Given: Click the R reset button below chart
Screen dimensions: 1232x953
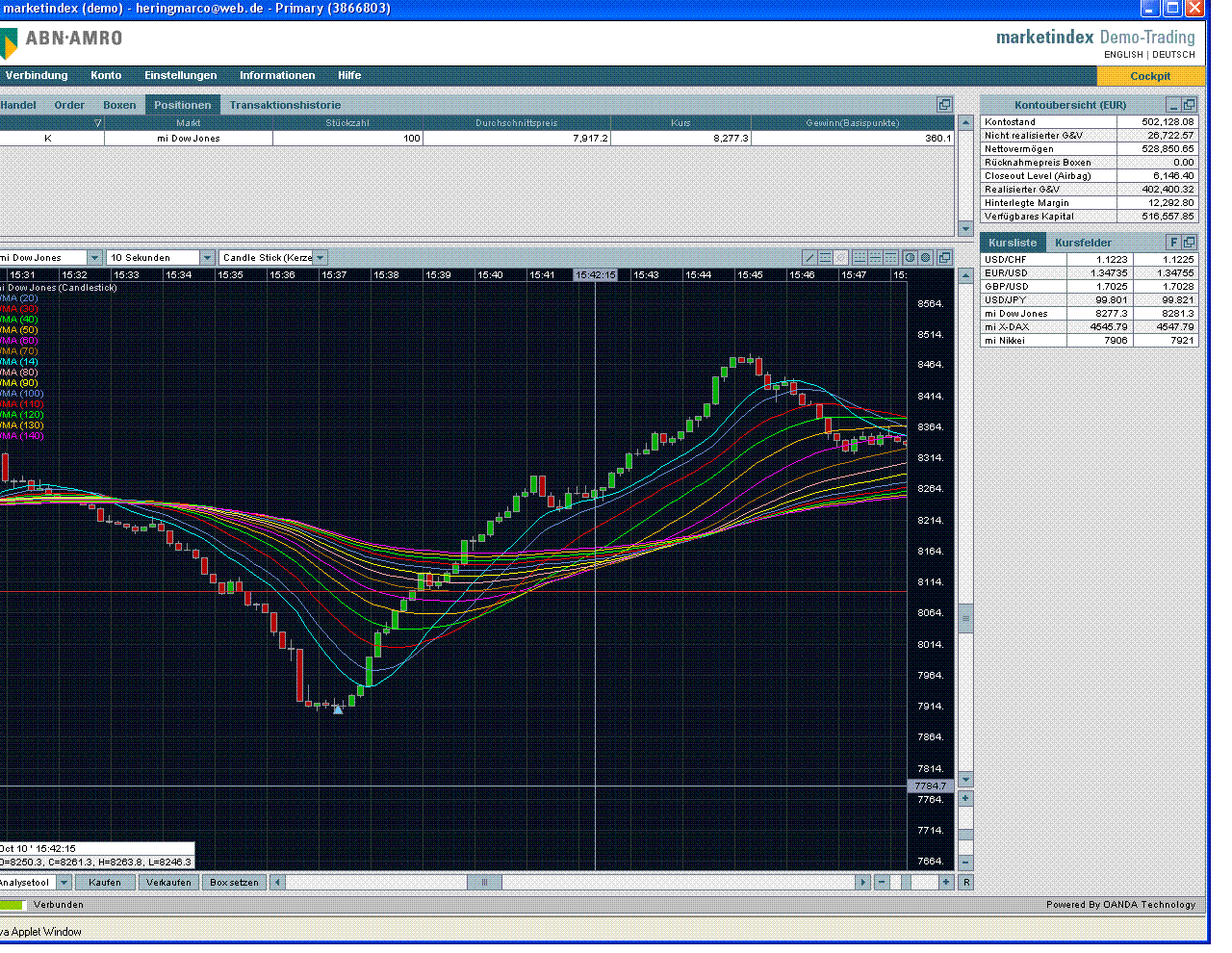Looking at the screenshot, I should pos(965,883).
